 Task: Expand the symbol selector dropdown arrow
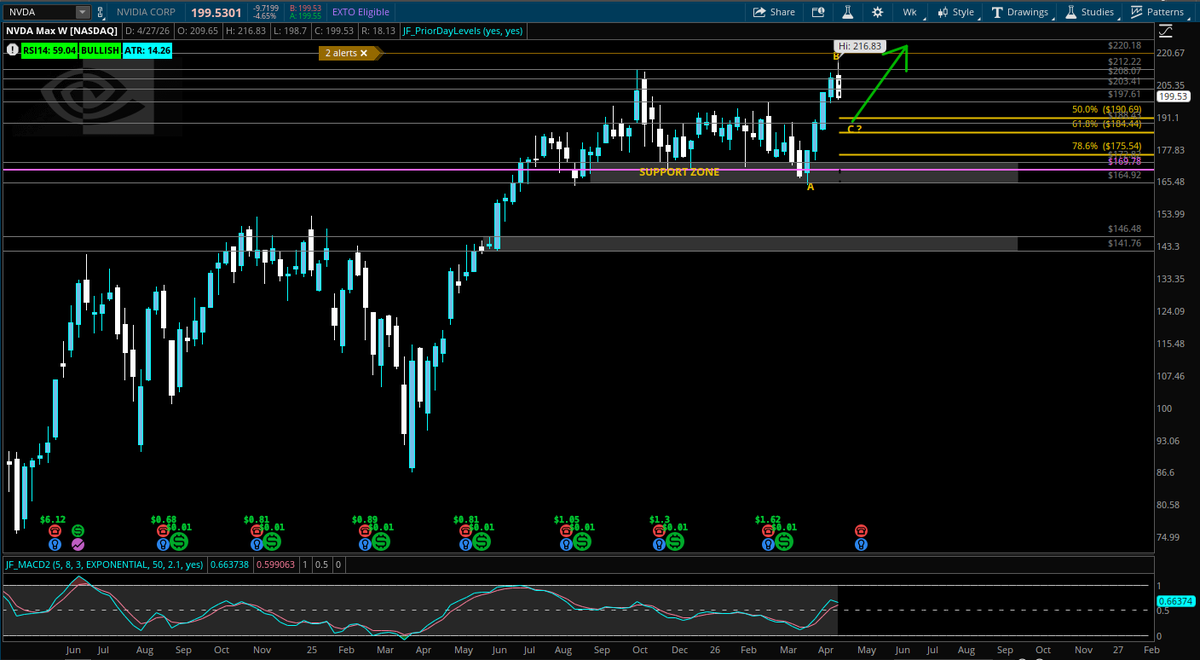81,12
